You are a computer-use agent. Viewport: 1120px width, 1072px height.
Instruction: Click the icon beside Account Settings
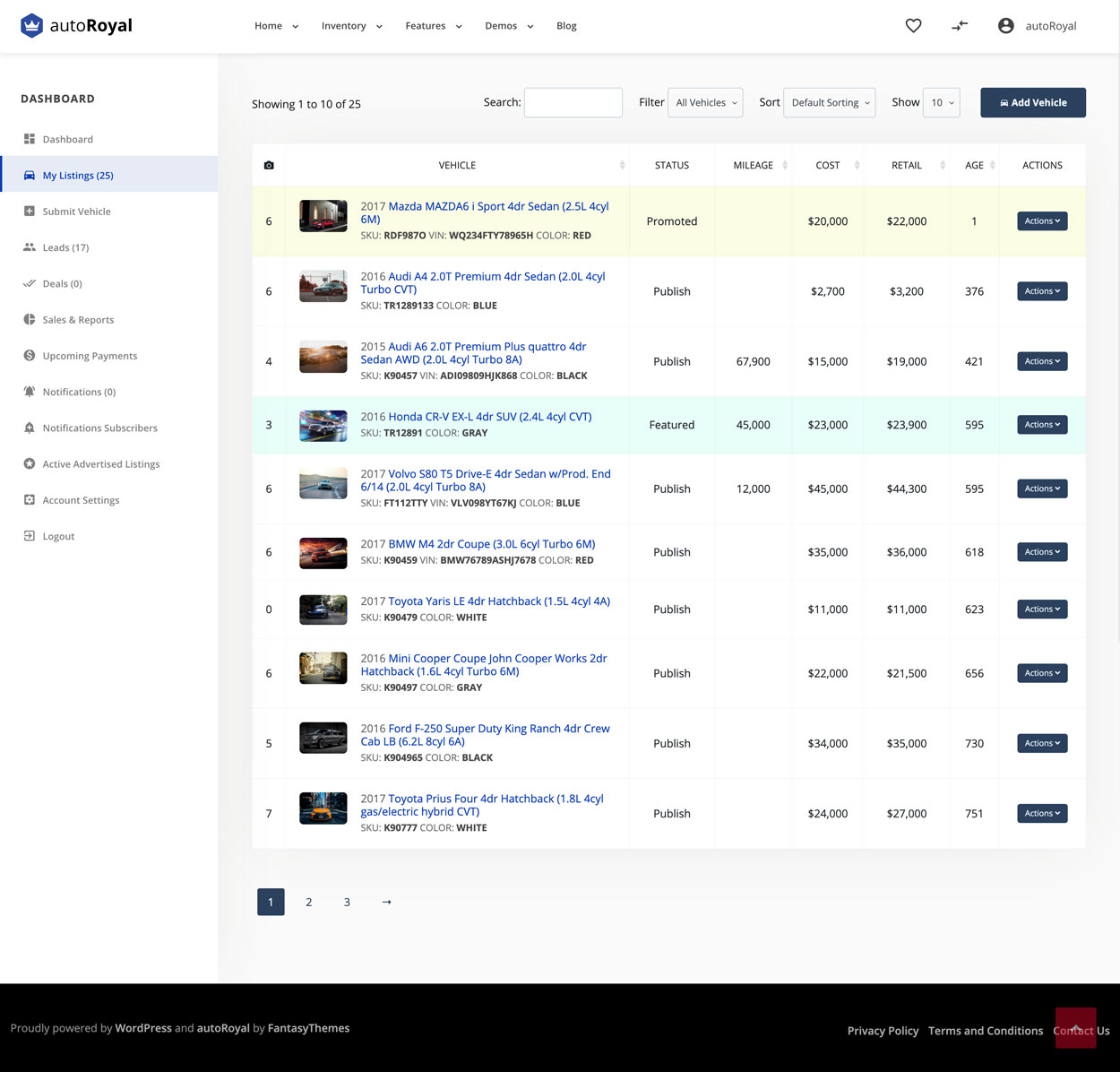(30, 499)
